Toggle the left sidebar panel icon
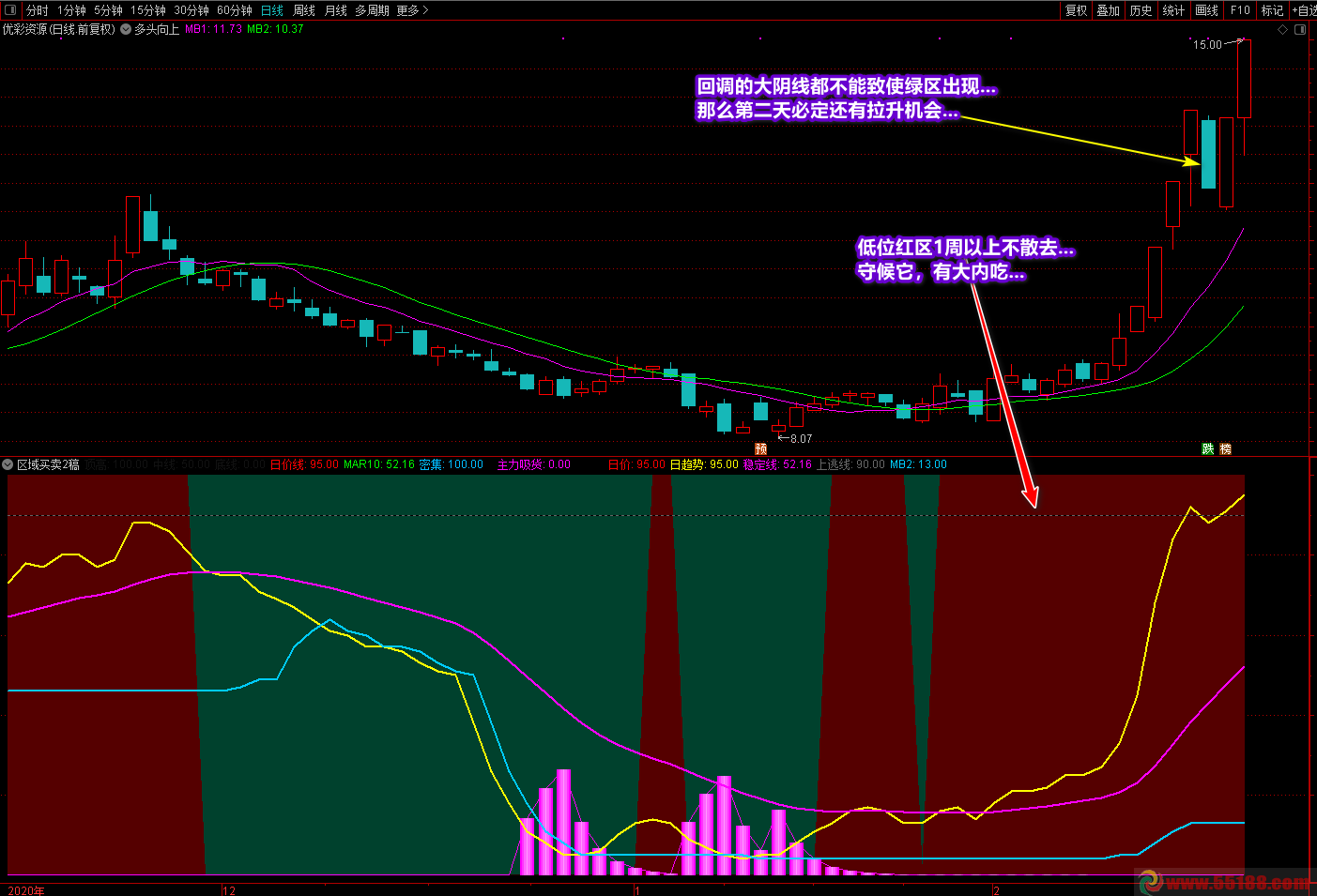 tap(10, 10)
